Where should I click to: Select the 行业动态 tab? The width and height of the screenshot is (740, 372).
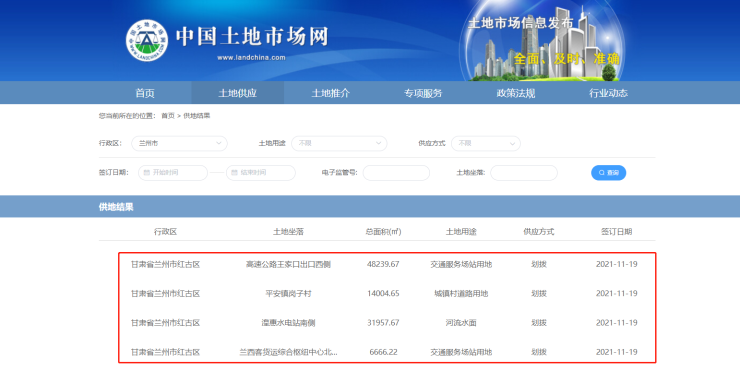[x=608, y=93]
